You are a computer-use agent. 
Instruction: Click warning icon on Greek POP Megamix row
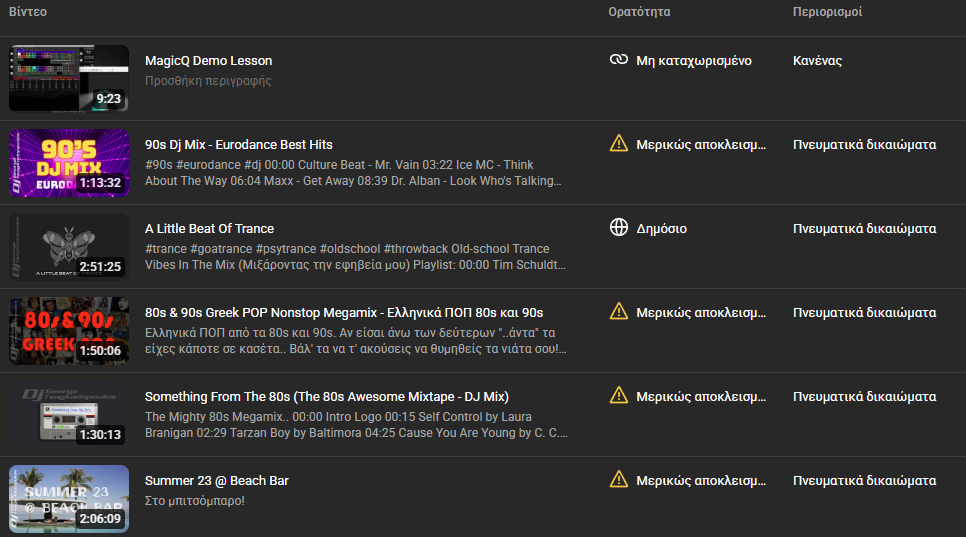tap(619, 312)
